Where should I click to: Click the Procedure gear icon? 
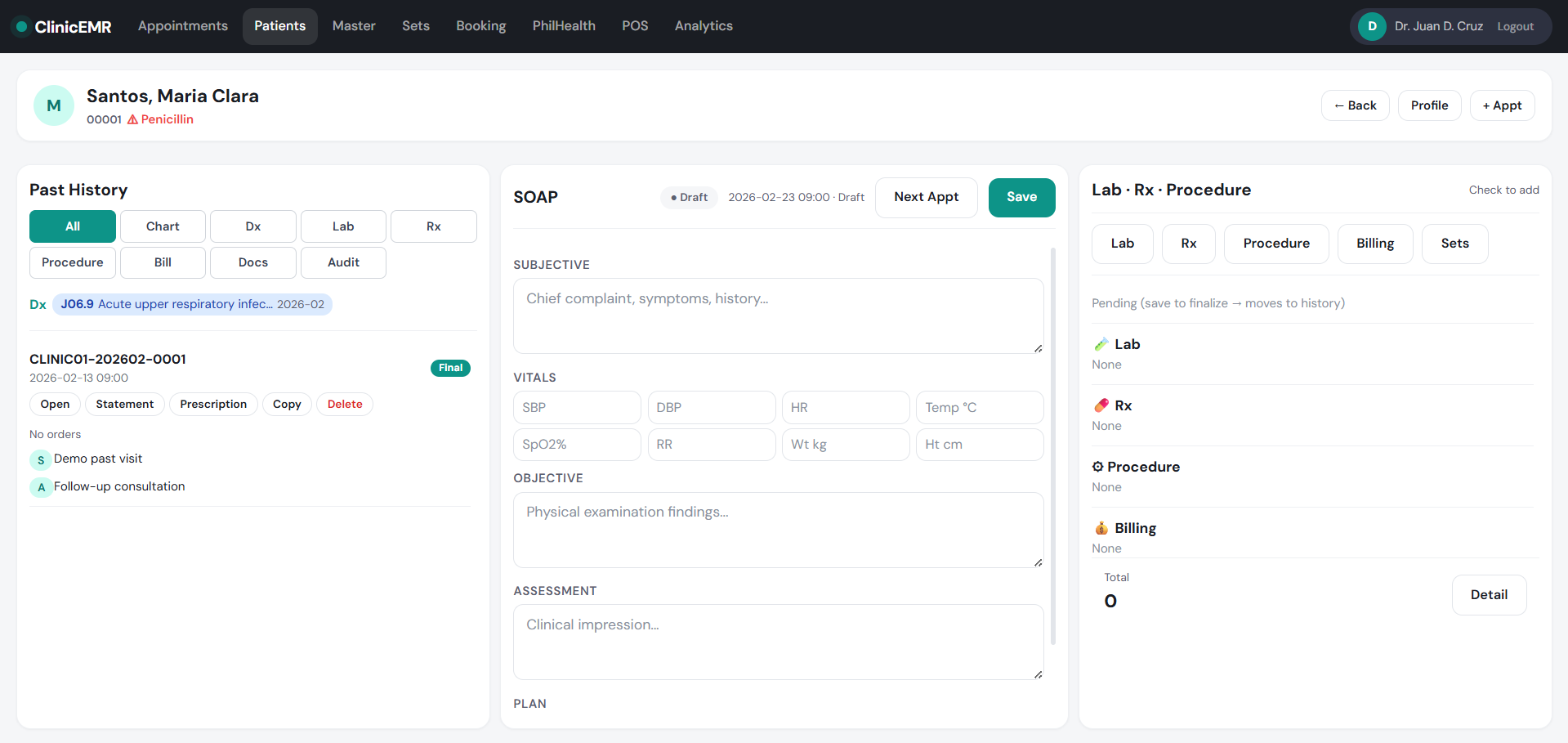pyautogui.click(x=1097, y=467)
